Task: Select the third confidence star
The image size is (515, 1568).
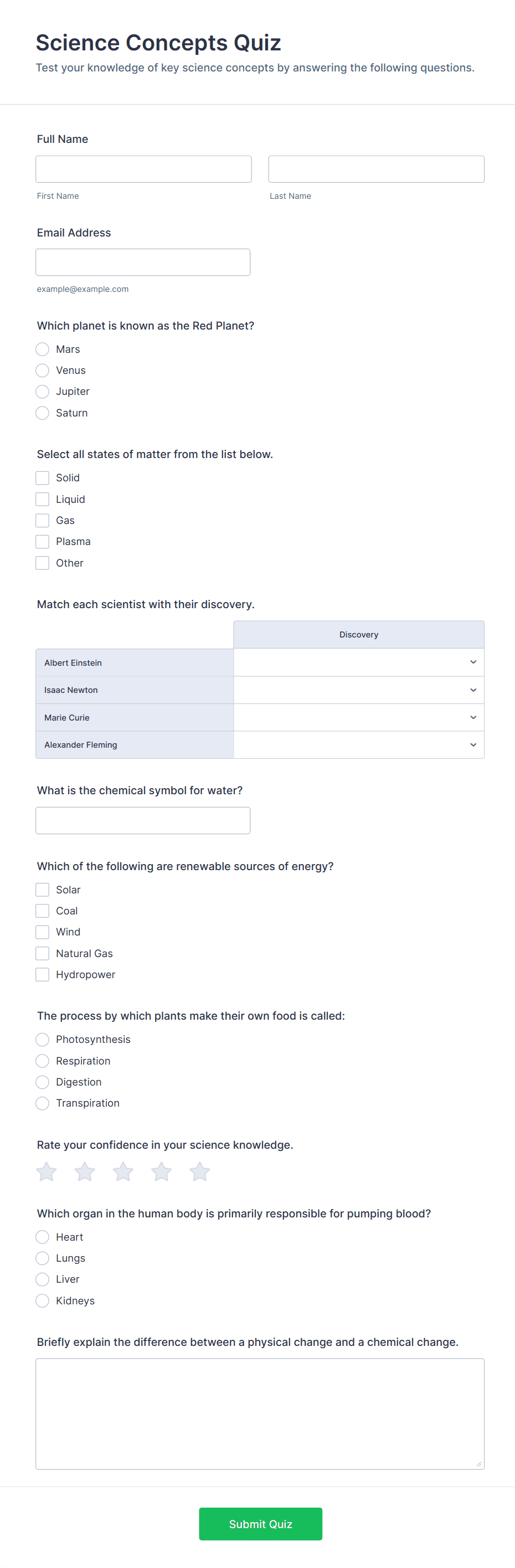Action: pyautogui.click(x=123, y=1171)
